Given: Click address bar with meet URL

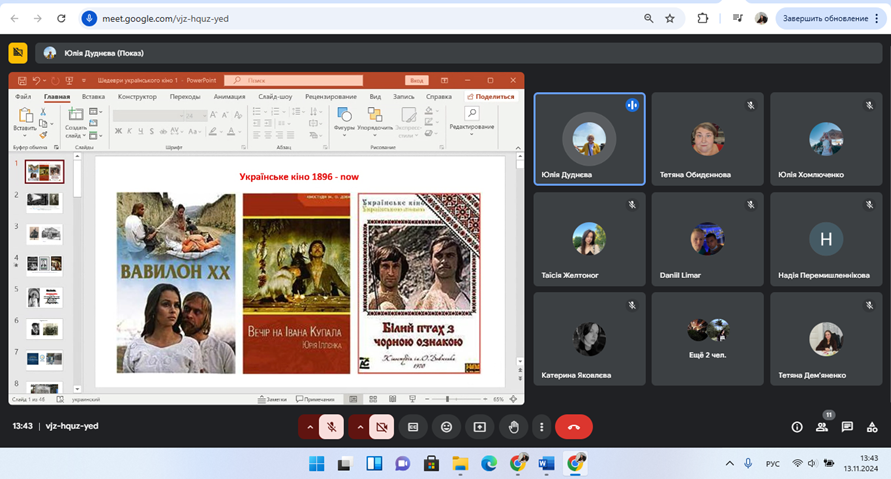Looking at the screenshot, I should pos(364,19).
